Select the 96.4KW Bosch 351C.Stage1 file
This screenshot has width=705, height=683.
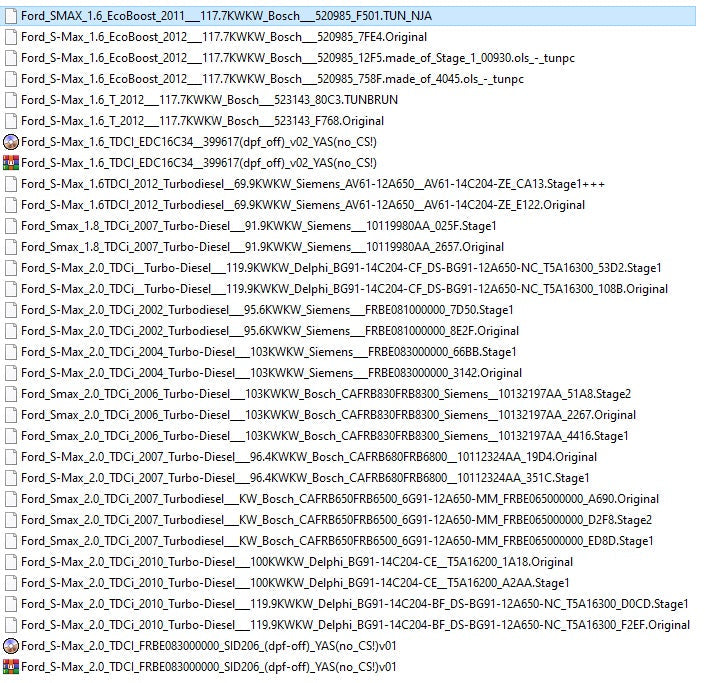click(x=305, y=478)
